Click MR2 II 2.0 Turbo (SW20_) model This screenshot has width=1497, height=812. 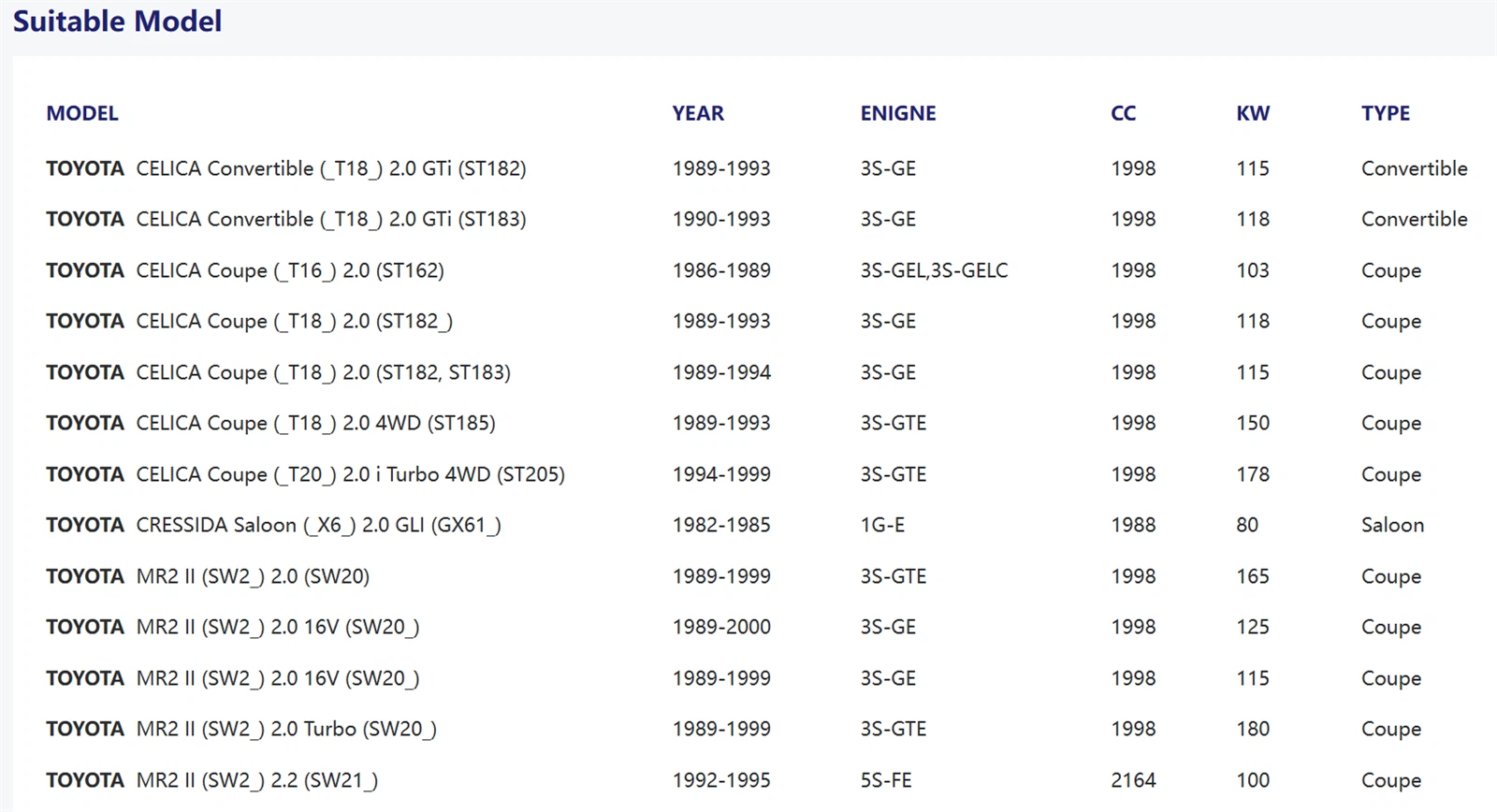pos(286,729)
